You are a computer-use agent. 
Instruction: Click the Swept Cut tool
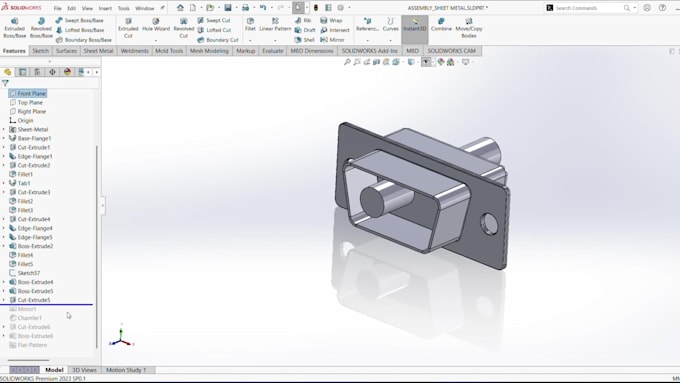[214, 20]
